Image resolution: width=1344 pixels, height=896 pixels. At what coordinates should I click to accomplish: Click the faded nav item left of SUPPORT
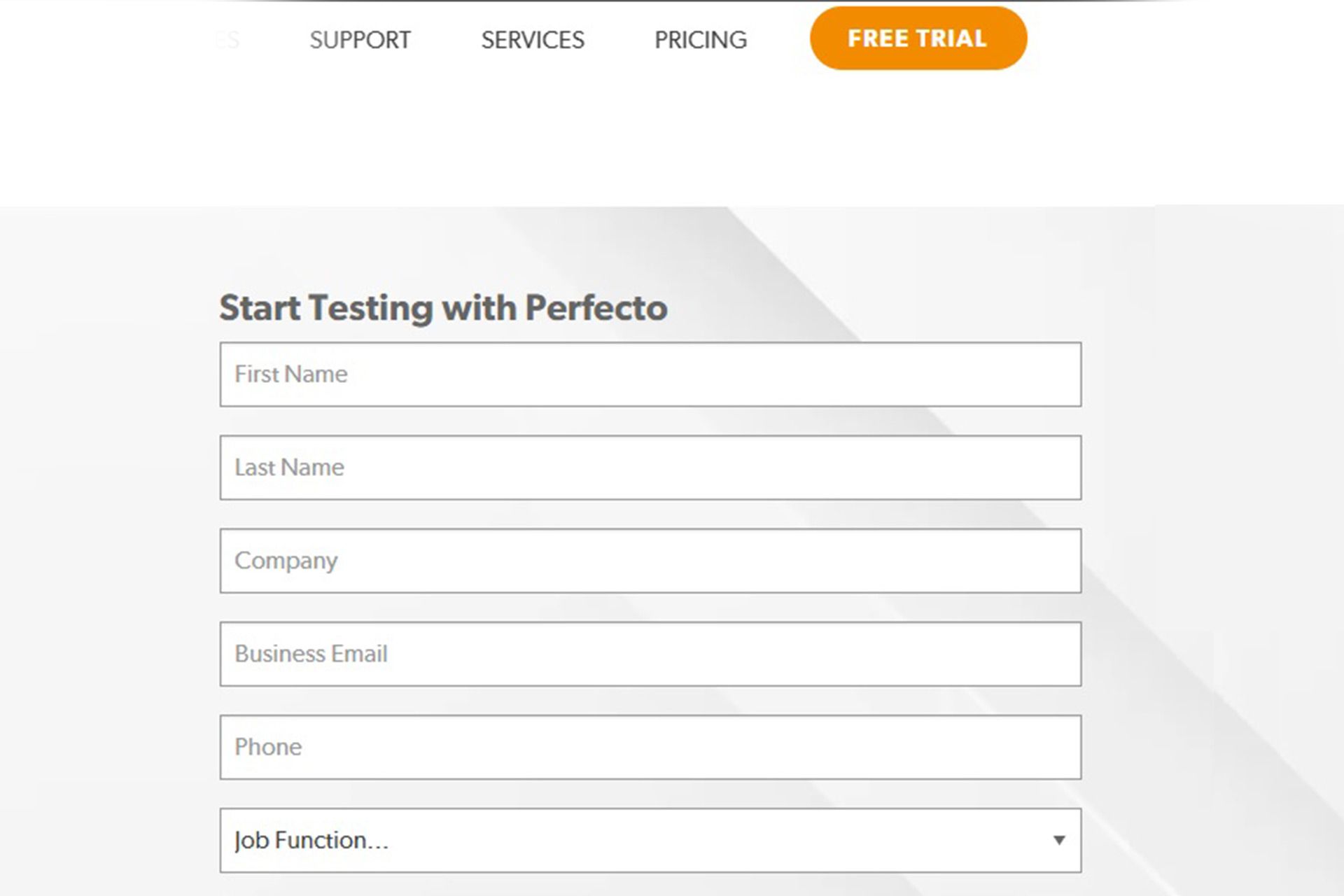[x=227, y=40]
